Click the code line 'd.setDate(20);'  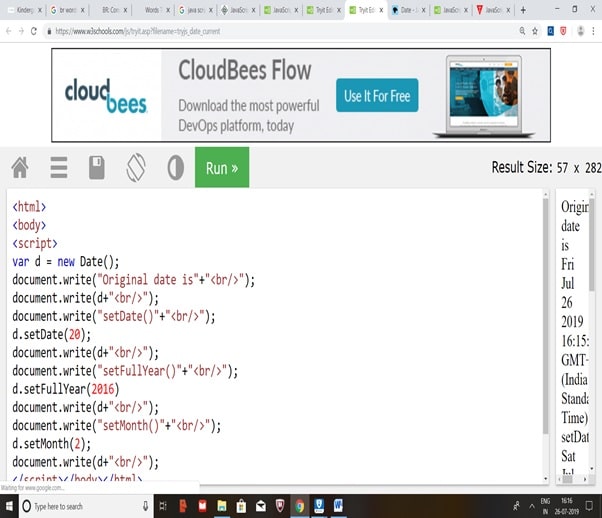click(x=51, y=334)
